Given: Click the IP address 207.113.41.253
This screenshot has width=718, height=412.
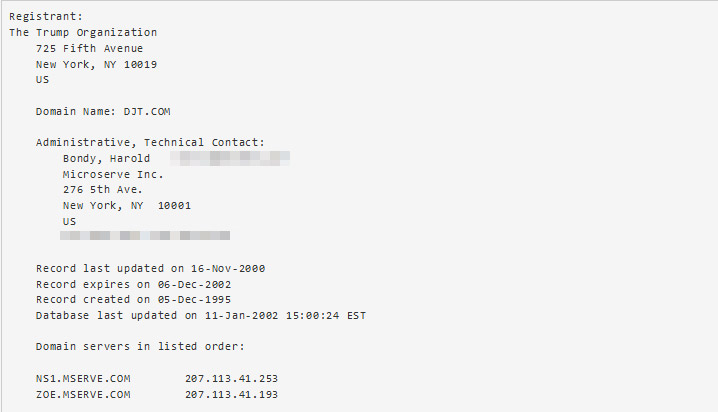Looking at the screenshot, I should [231, 379].
